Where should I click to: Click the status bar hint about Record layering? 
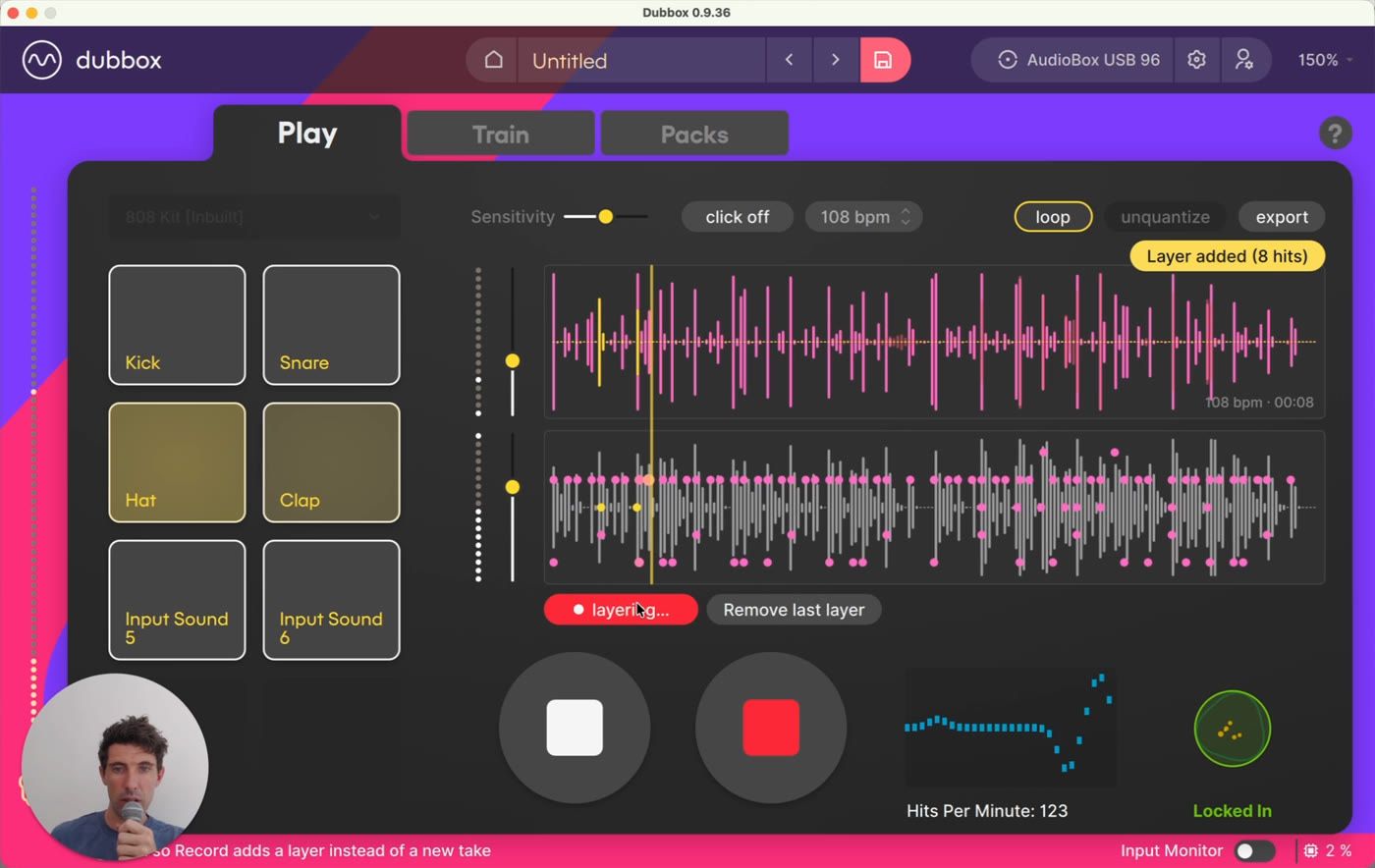coord(320,851)
